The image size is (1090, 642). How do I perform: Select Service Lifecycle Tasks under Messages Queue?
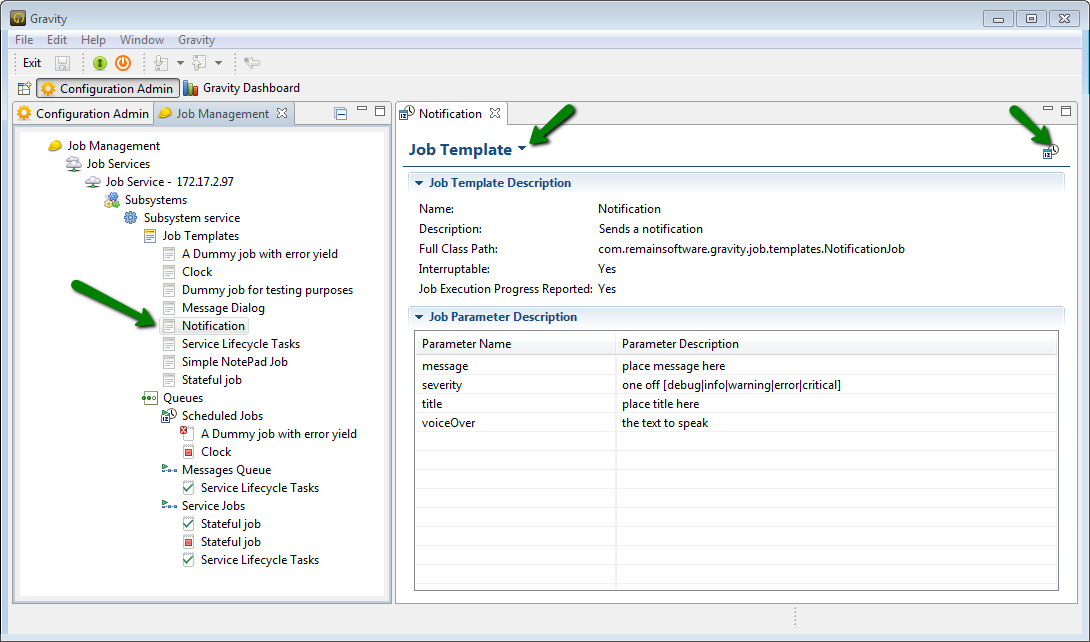pyautogui.click(x=259, y=488)
